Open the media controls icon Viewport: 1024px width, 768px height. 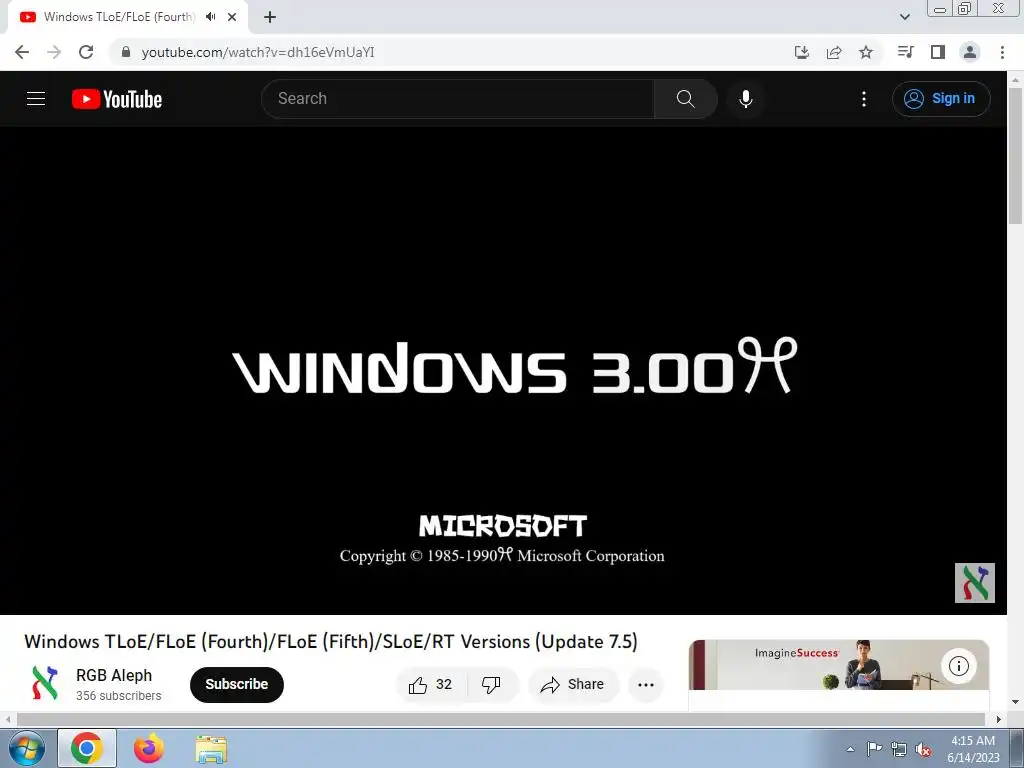pos(905,52)
